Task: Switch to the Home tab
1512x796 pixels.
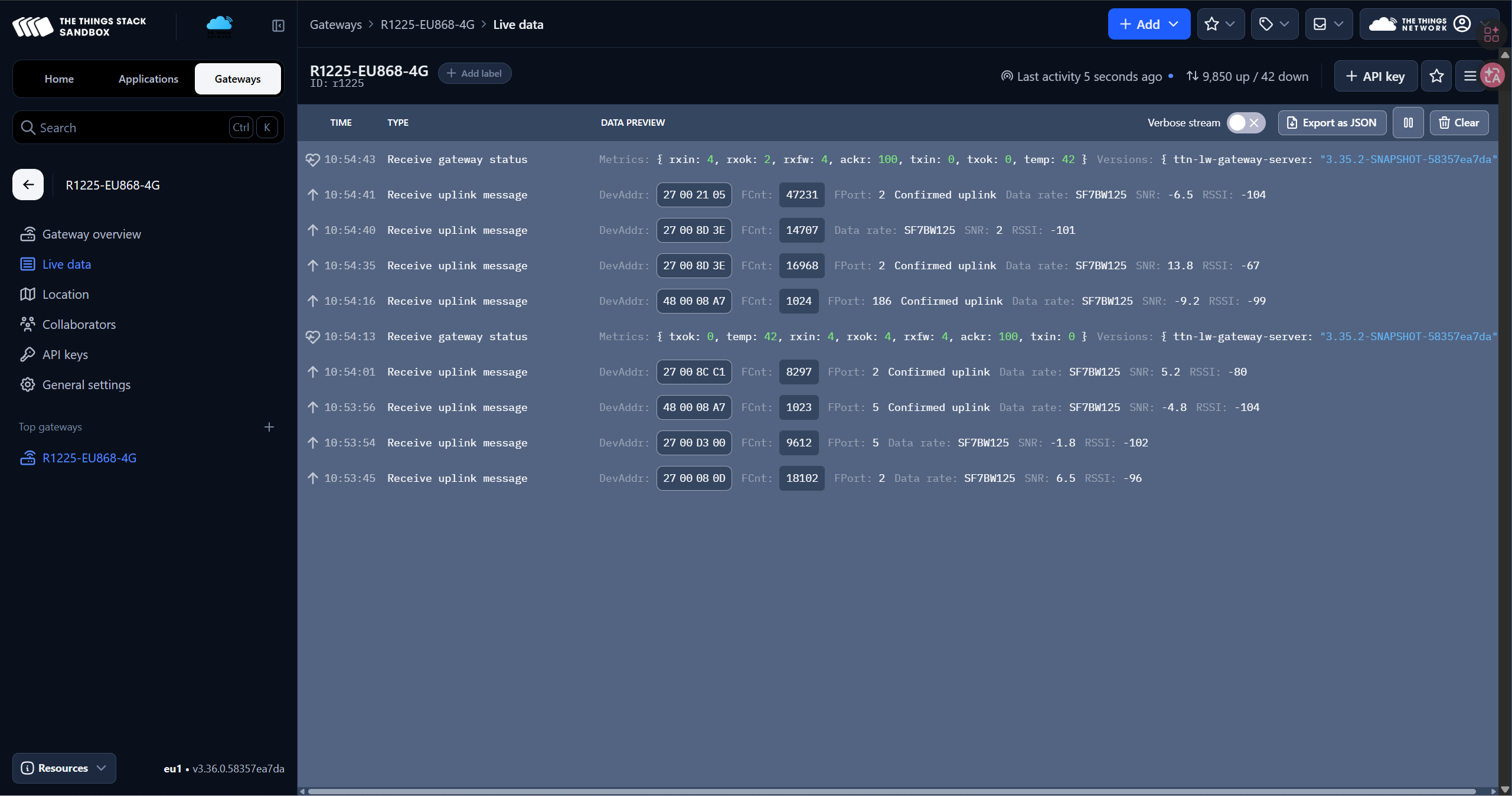Action: coord(59,79)
